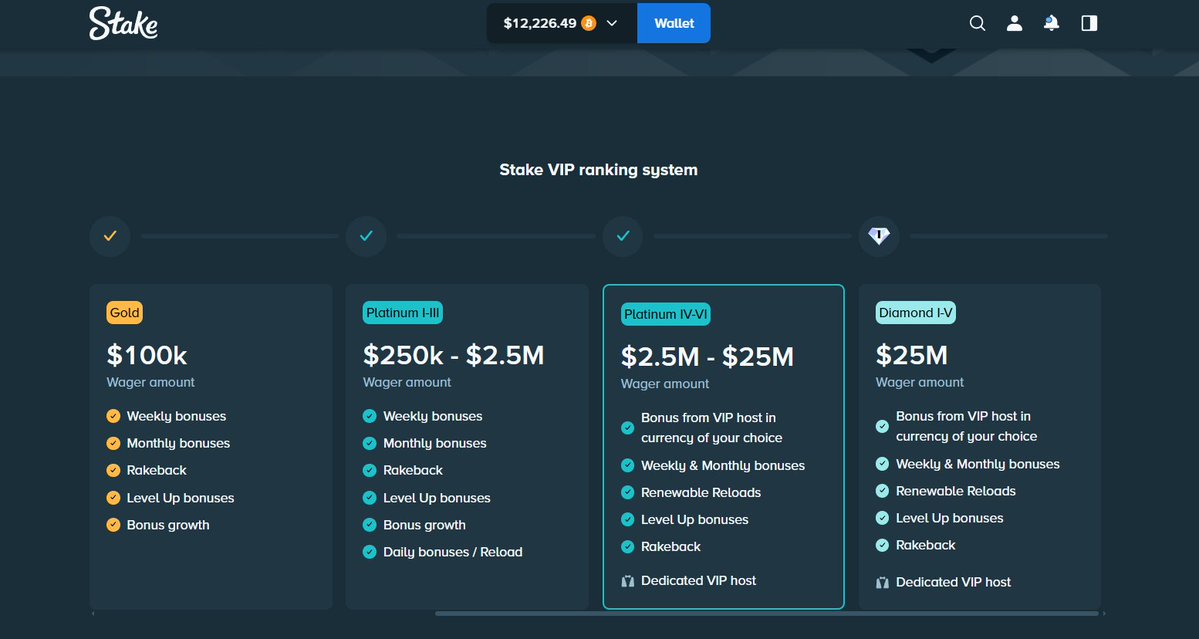This screenshot has width=1199, height=639.
Task: Click the Wallet button
Action: coord(674,23)
